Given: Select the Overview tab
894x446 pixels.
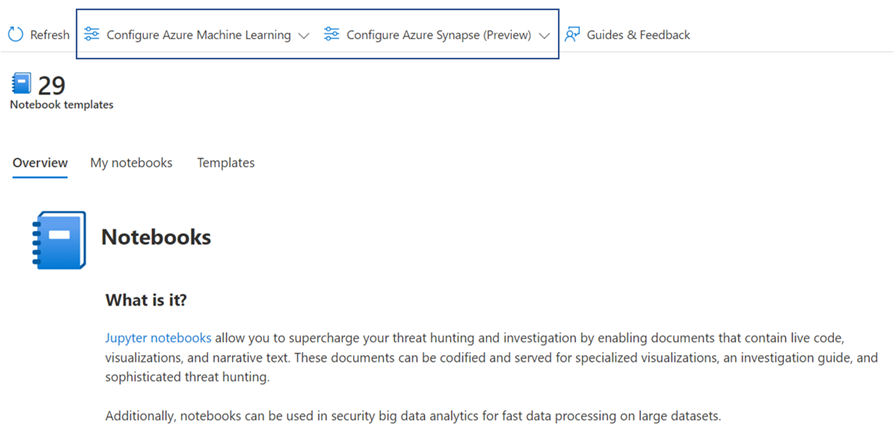Looking at the screenshot, I should coord(40,163).
